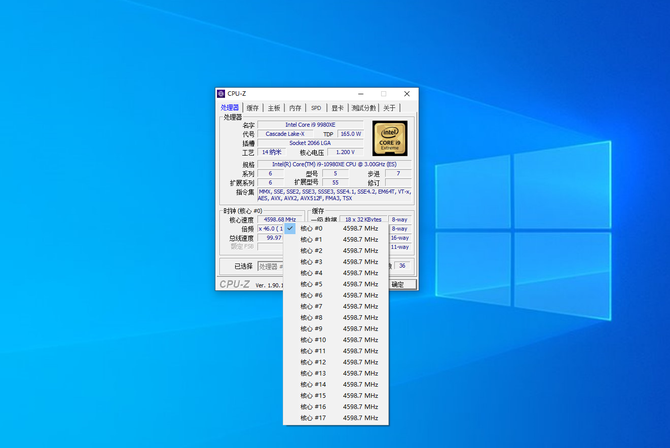670x448 pixels.
Task: Open the 已选择 processor dropdown
Action: pos(270,266)
